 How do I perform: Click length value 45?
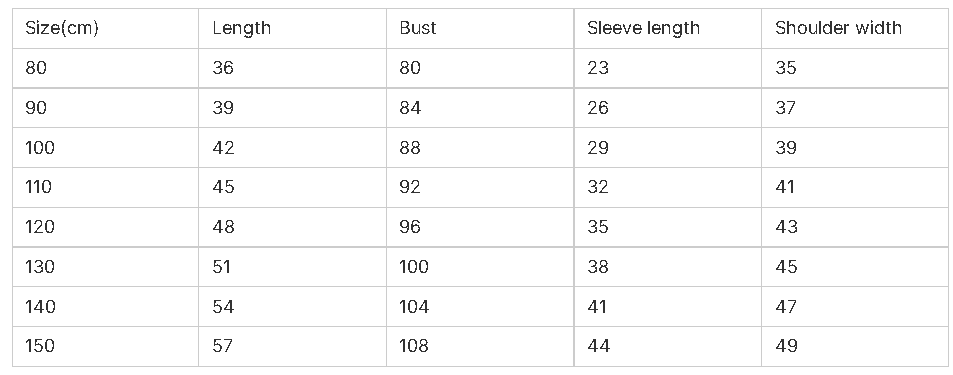292,187
